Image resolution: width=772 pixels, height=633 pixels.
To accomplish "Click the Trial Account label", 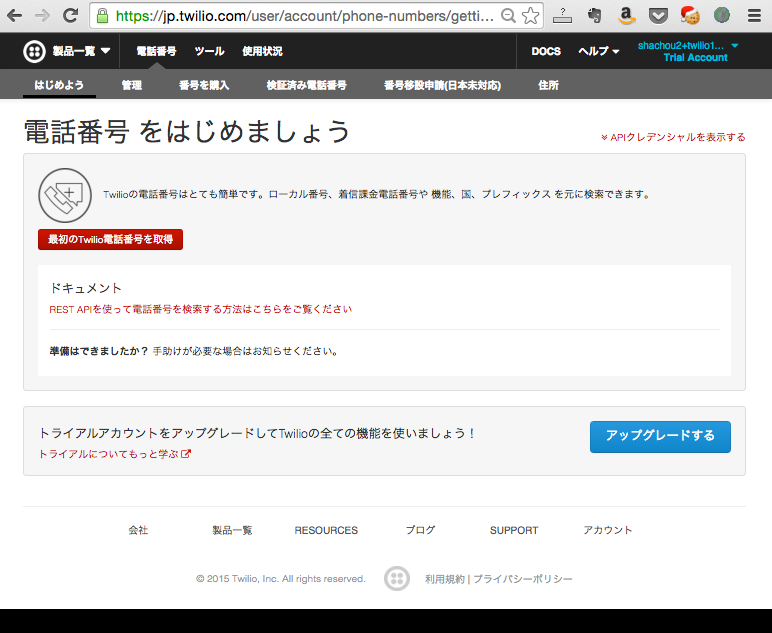I will click(x=695, y=58).
